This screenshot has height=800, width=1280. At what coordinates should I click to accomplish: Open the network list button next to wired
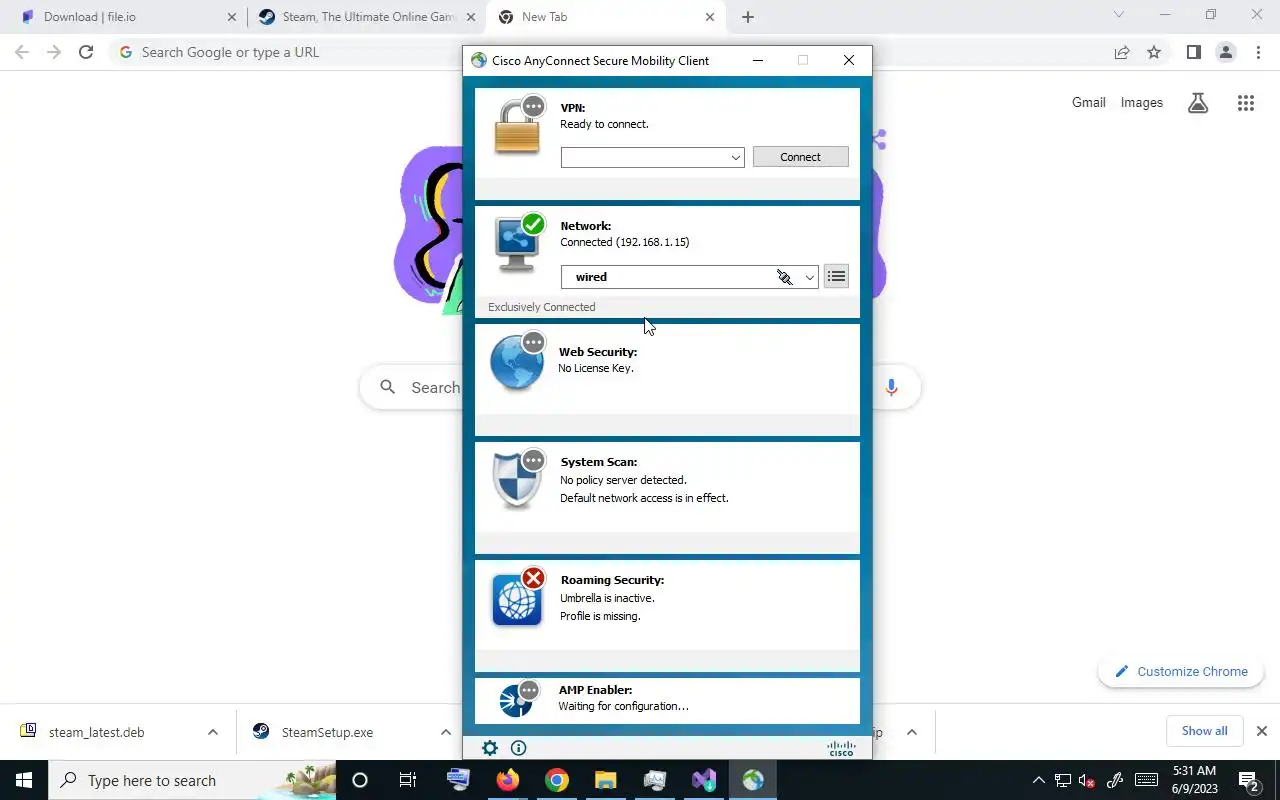tap(836, 277)
